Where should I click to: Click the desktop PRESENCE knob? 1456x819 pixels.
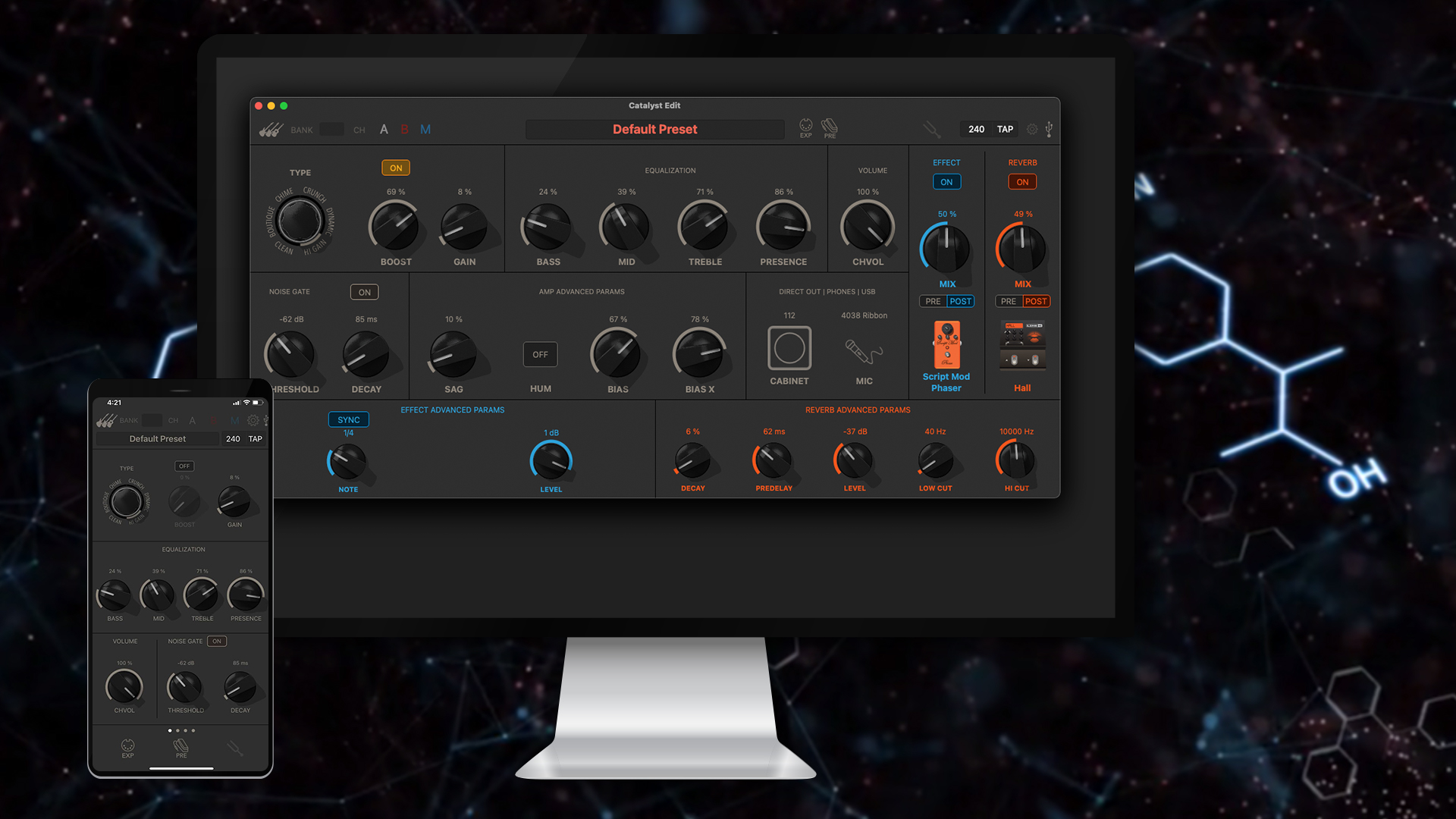(x=783, y=226)
